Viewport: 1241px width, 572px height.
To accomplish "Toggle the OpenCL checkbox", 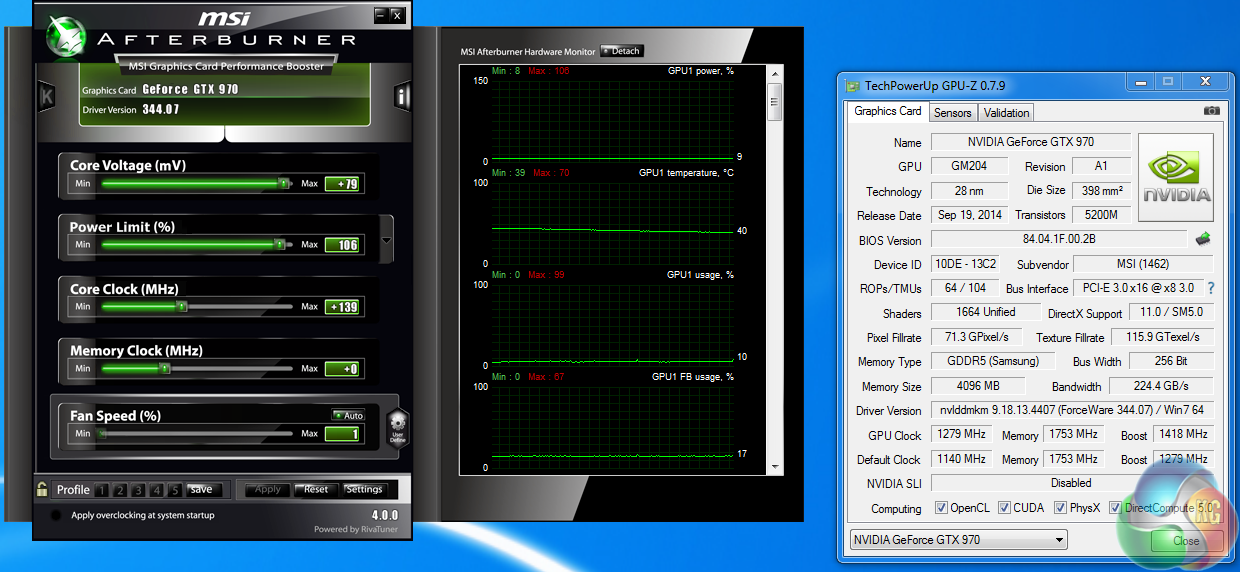I will [x=941, y=508].
